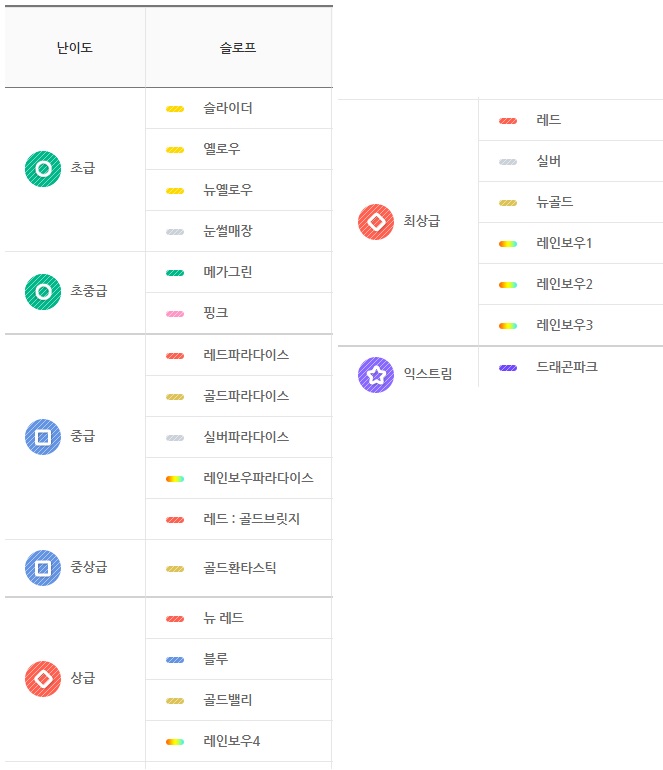Click the blue swatch beside 블루
The height and width of the screenshot is (770, 663).
pos(175,660)
